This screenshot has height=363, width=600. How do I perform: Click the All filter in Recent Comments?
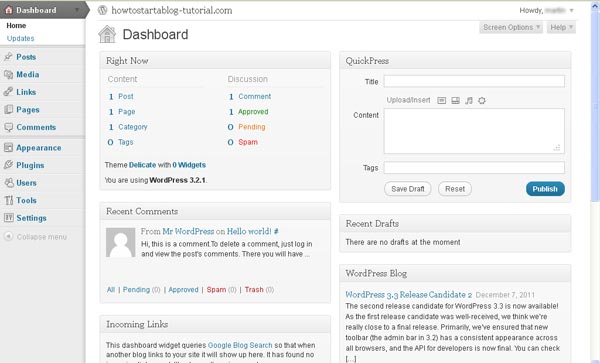[x=111, y=290]
